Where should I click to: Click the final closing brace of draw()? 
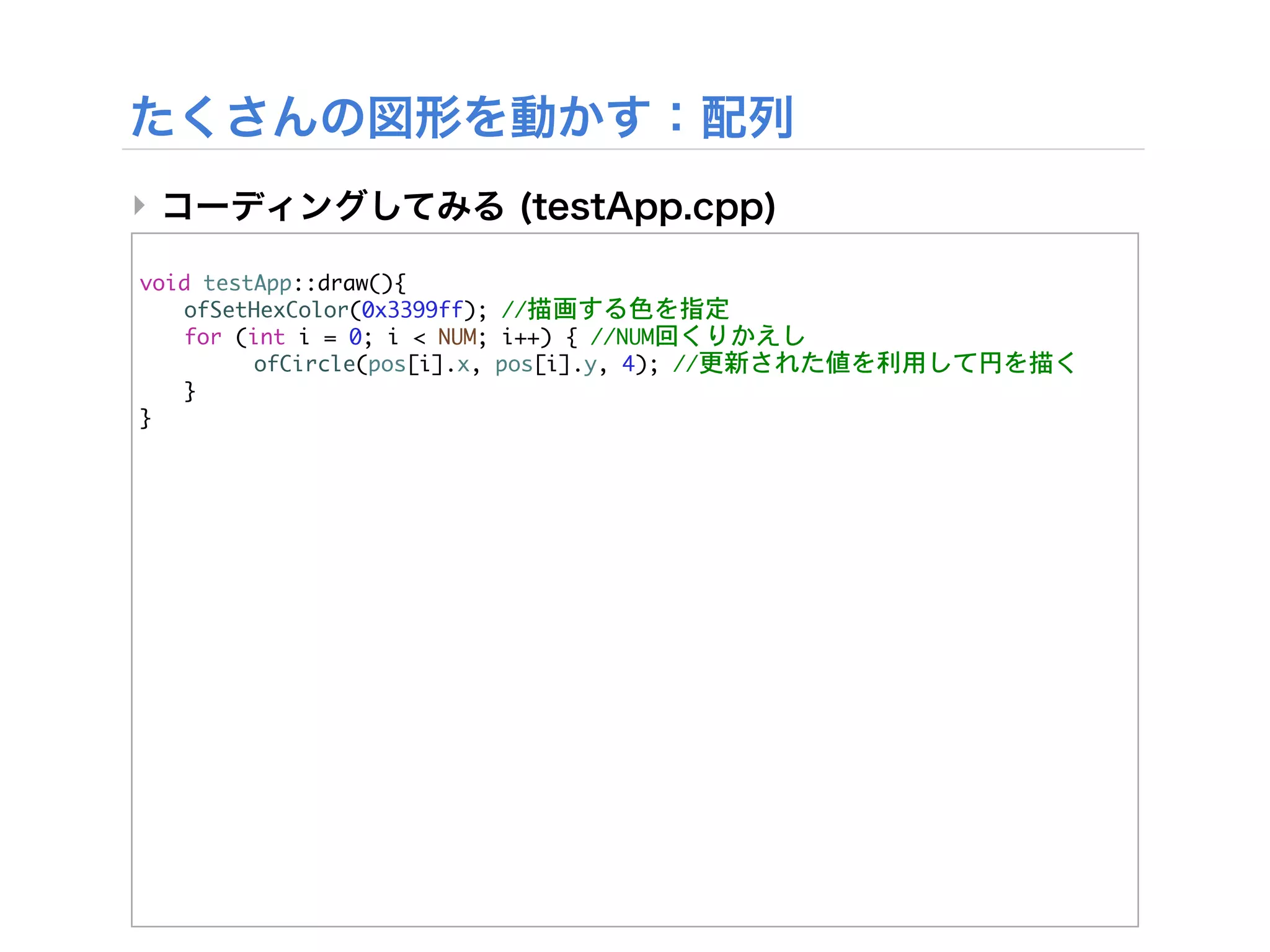click(145, 418)
